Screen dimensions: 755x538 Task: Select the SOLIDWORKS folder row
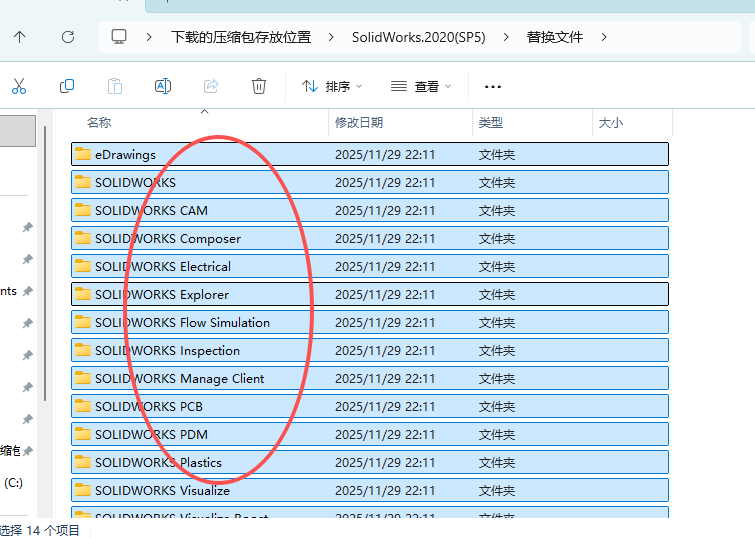[370, 182]
